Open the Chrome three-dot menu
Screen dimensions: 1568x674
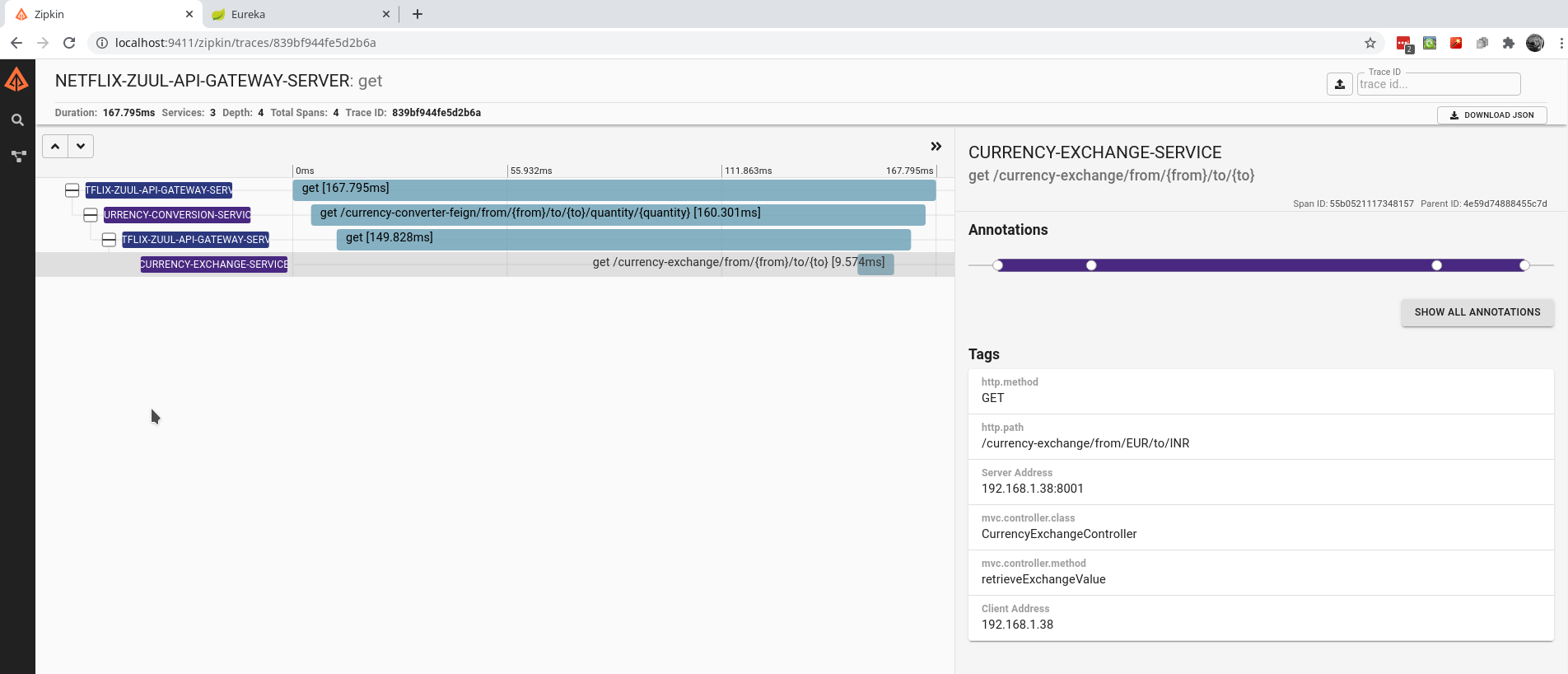[1561, 43]
